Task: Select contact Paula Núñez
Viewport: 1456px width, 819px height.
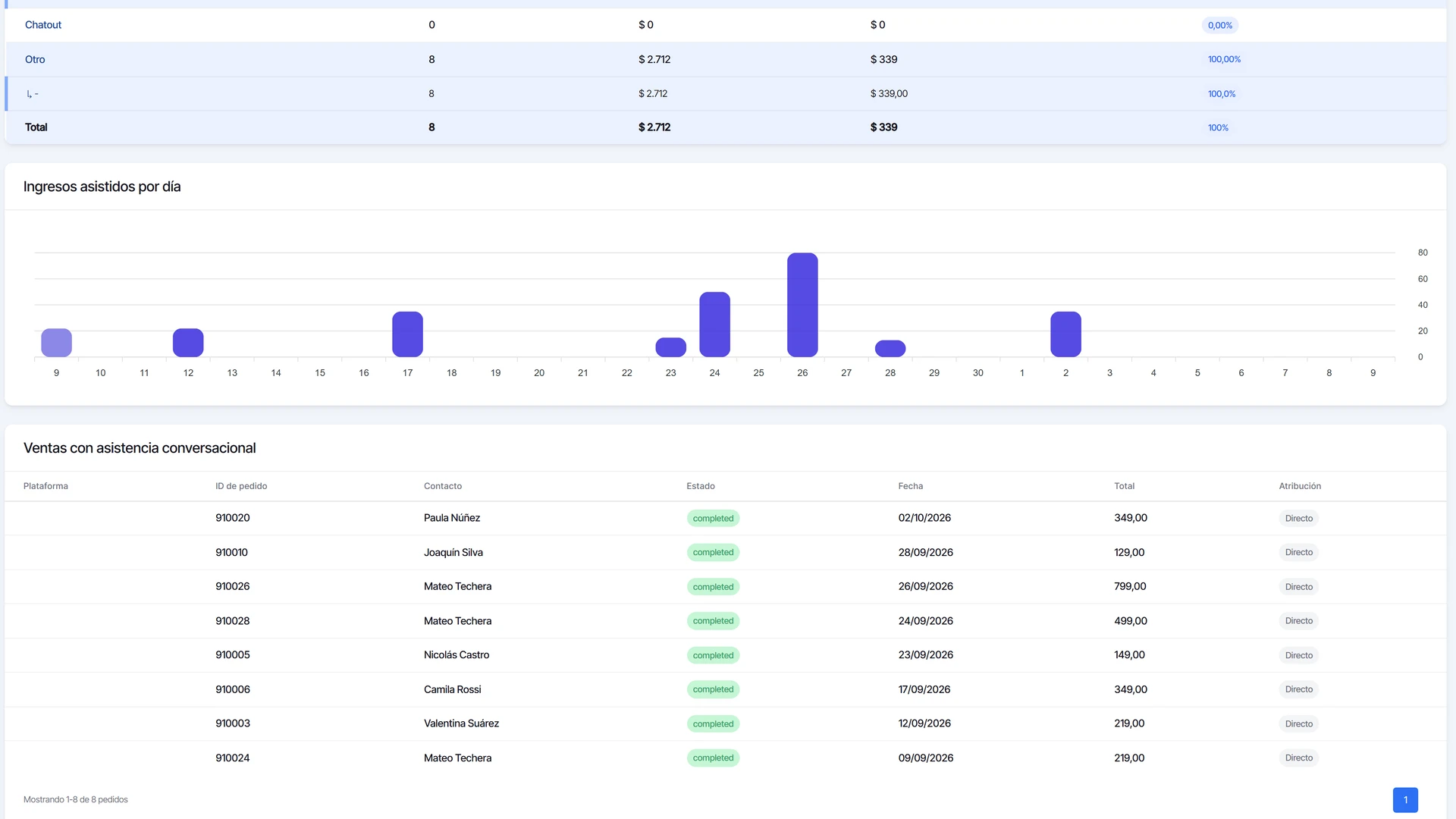Action: coord(452,518)
